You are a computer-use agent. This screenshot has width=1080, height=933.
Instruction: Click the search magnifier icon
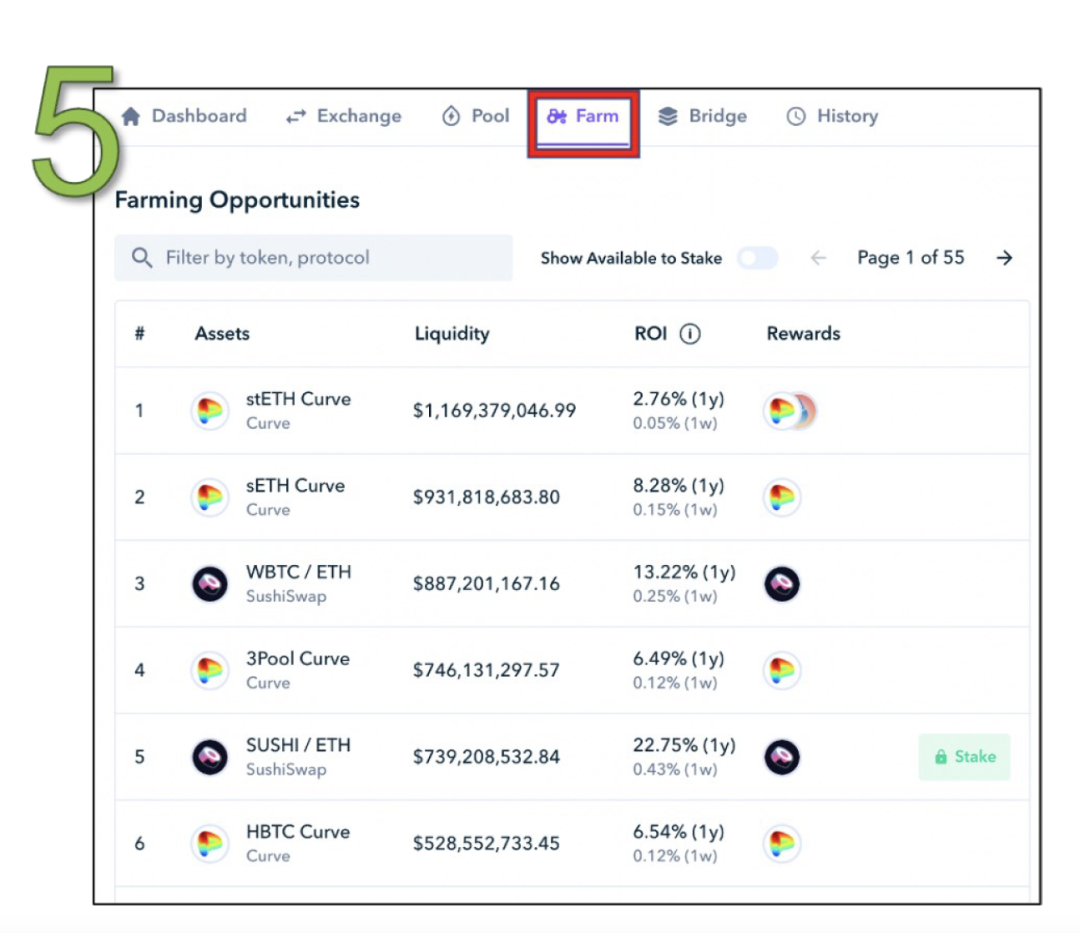point(142,258)
